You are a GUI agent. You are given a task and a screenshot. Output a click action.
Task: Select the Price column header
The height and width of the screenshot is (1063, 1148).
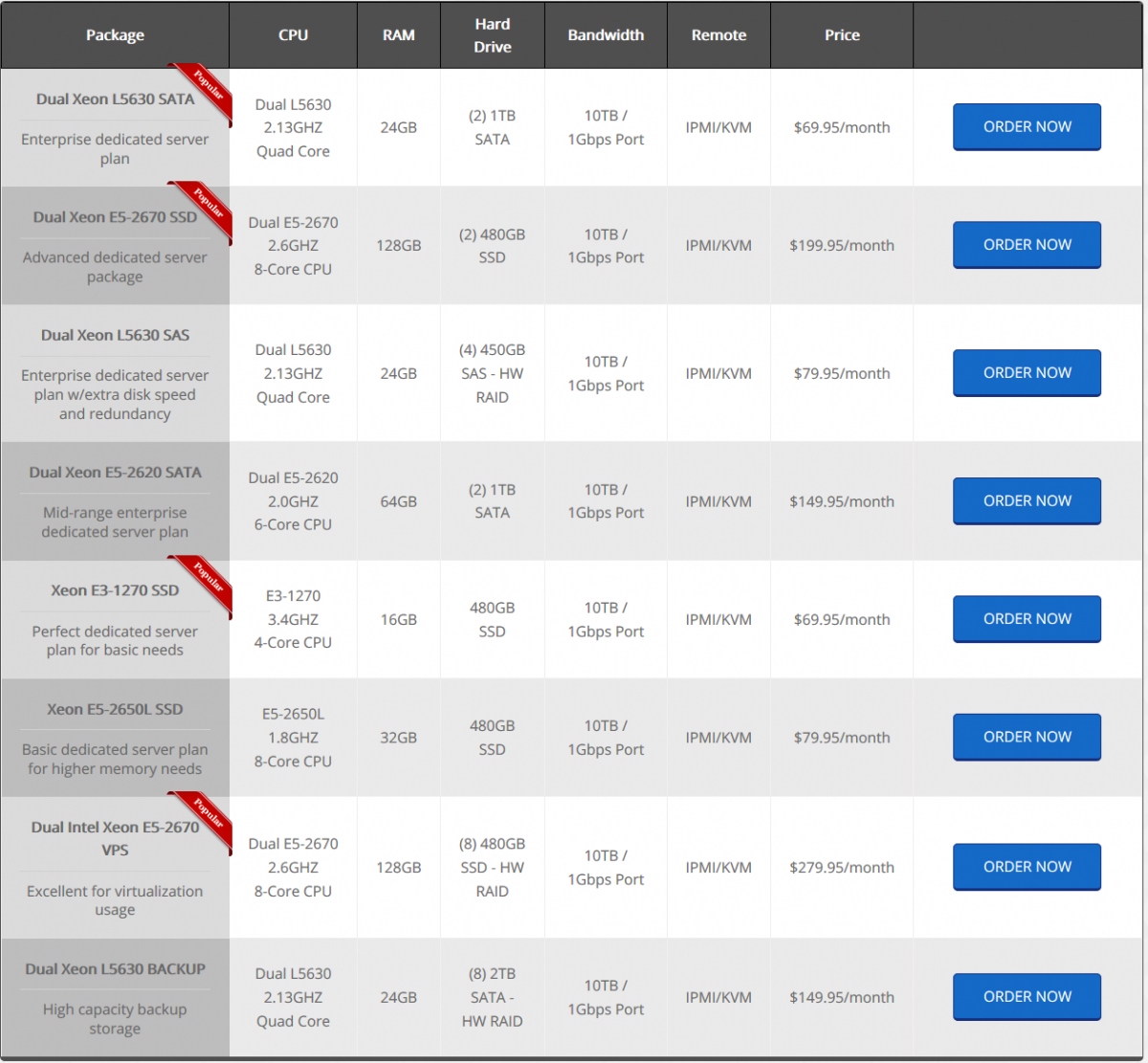(842, 35)
